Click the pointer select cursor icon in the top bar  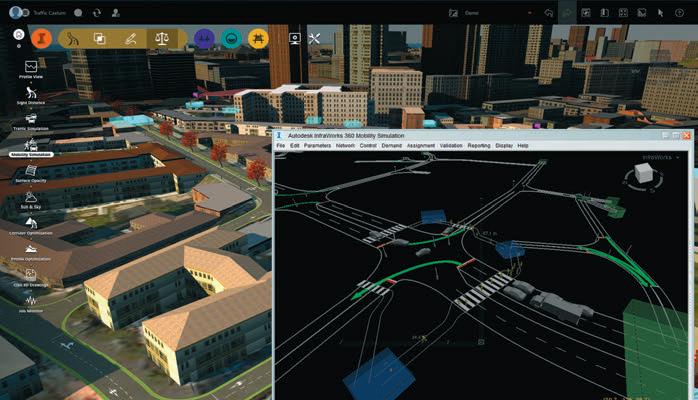661,13
